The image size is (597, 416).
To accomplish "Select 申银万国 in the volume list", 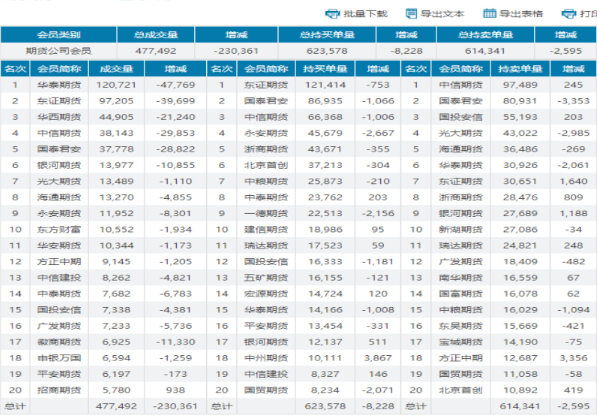I will pos(59,358).
